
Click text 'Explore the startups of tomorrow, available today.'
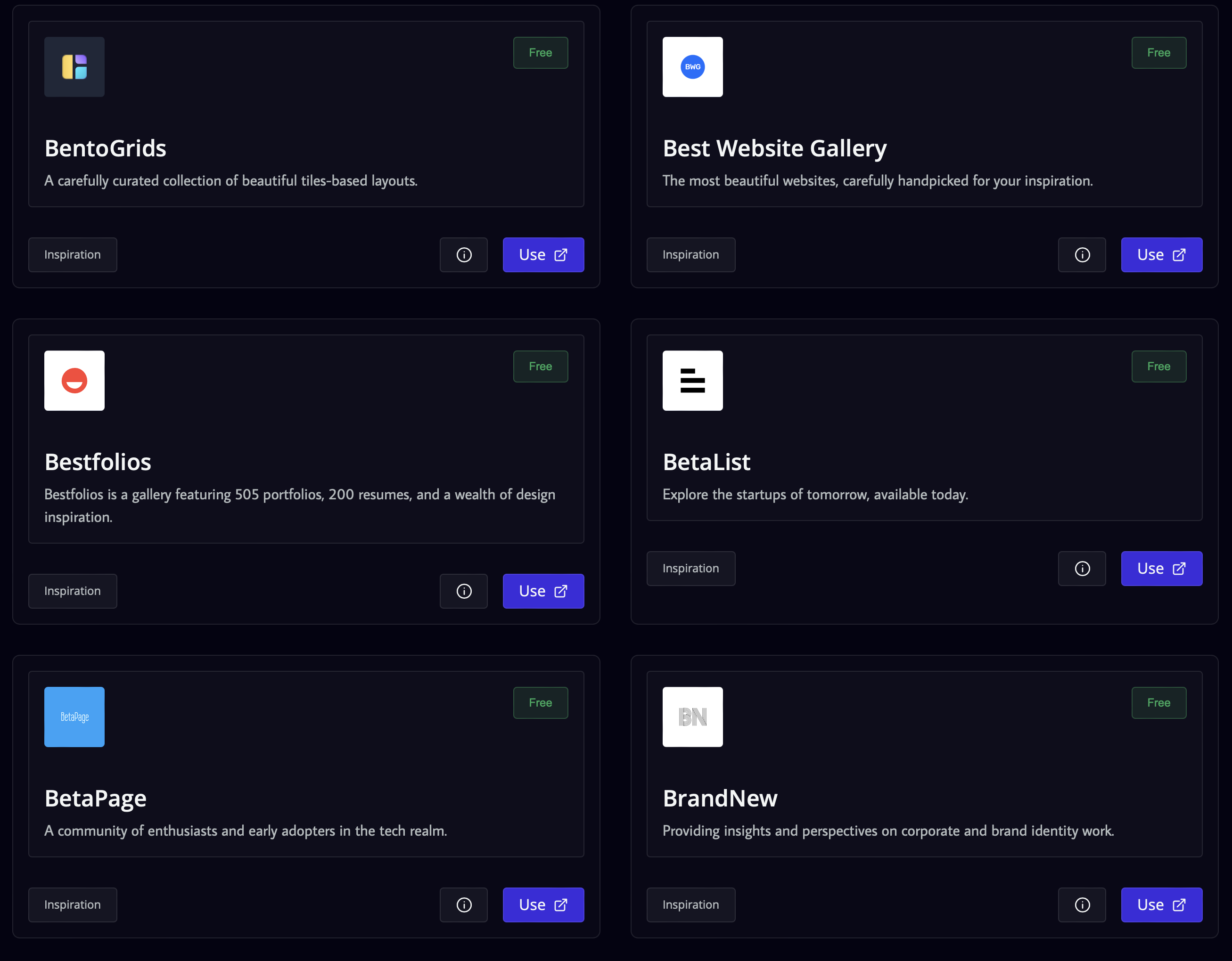(x=815, y=495)
